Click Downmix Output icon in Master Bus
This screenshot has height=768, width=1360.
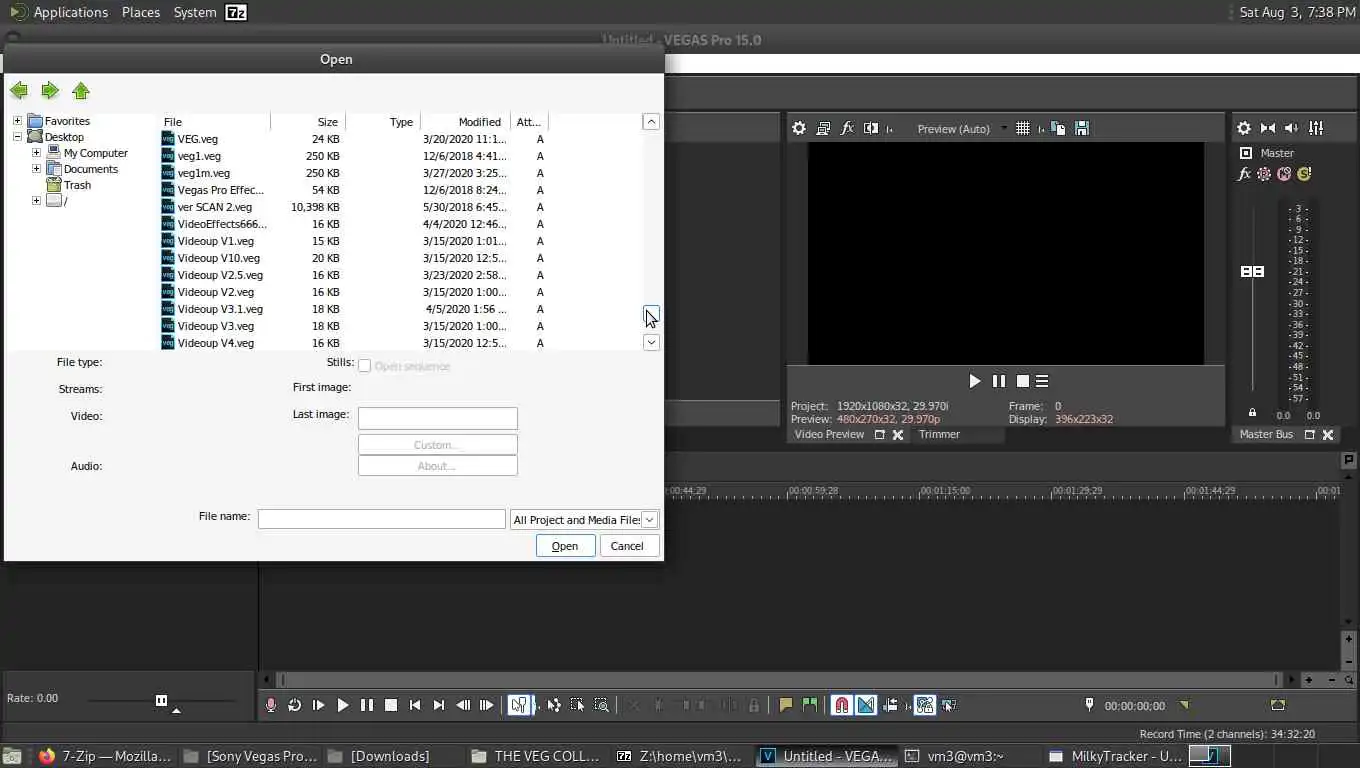click(x=1268, y=128)
